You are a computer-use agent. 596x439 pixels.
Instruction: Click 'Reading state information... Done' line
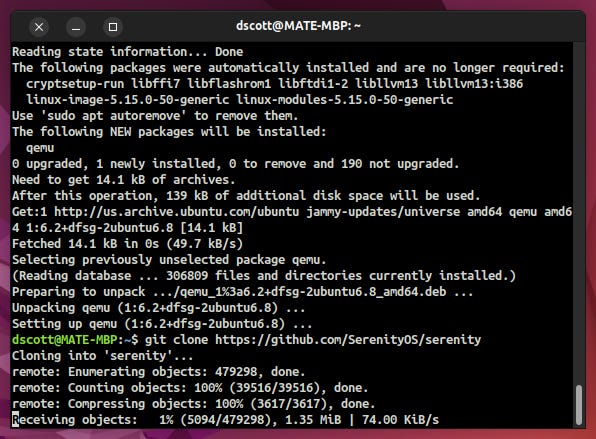pyautogui.click(x=127, y=52)
